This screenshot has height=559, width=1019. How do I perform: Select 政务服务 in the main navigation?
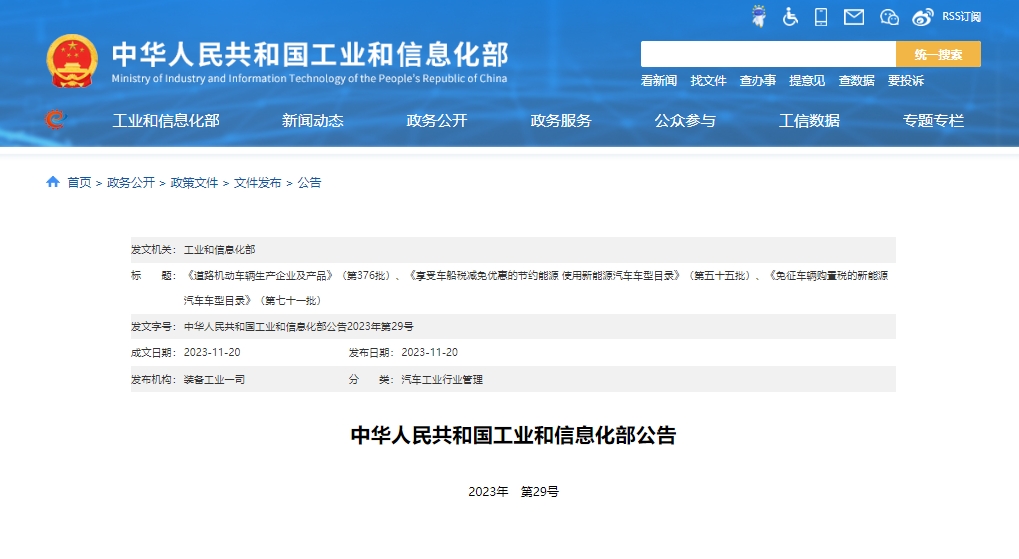(x=561, y=121)
